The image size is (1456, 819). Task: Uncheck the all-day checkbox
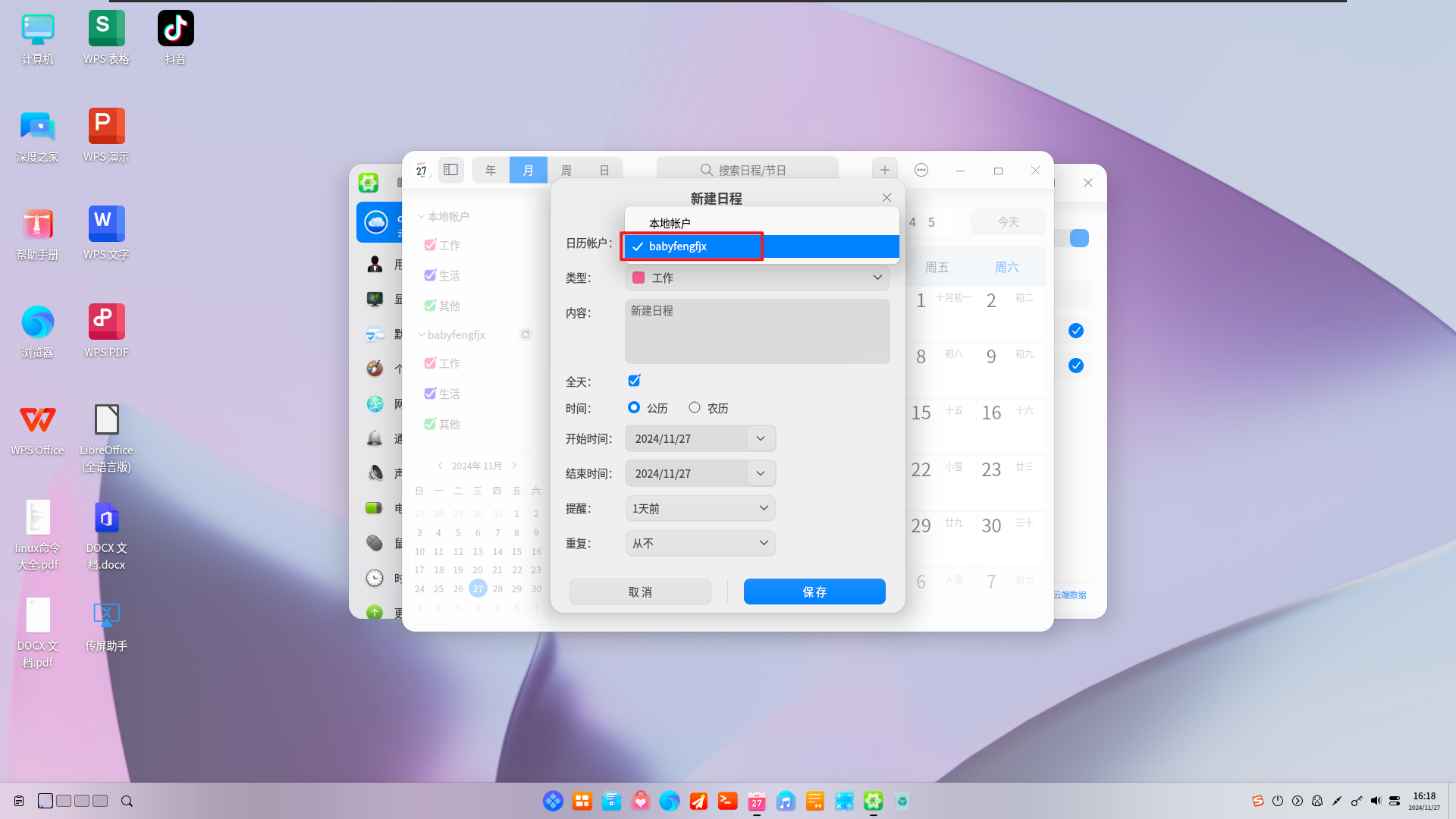(634, 381)
